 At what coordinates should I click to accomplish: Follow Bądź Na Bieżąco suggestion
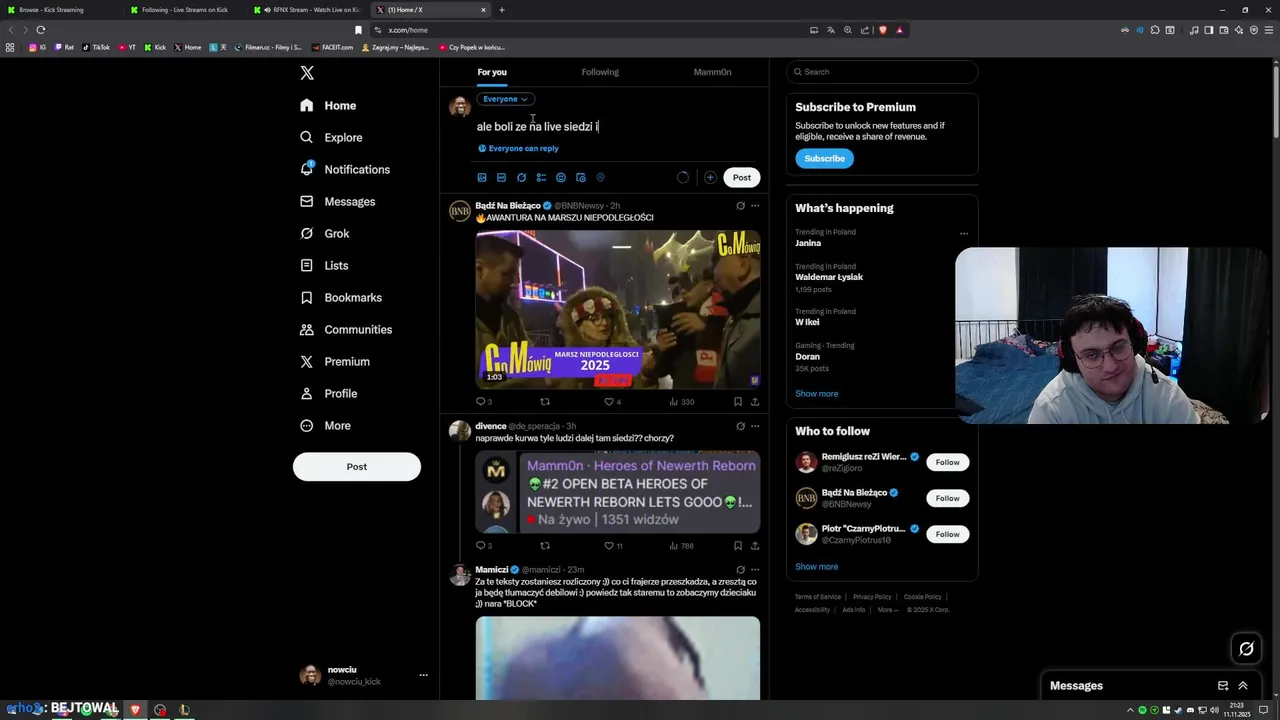(947, 498)
